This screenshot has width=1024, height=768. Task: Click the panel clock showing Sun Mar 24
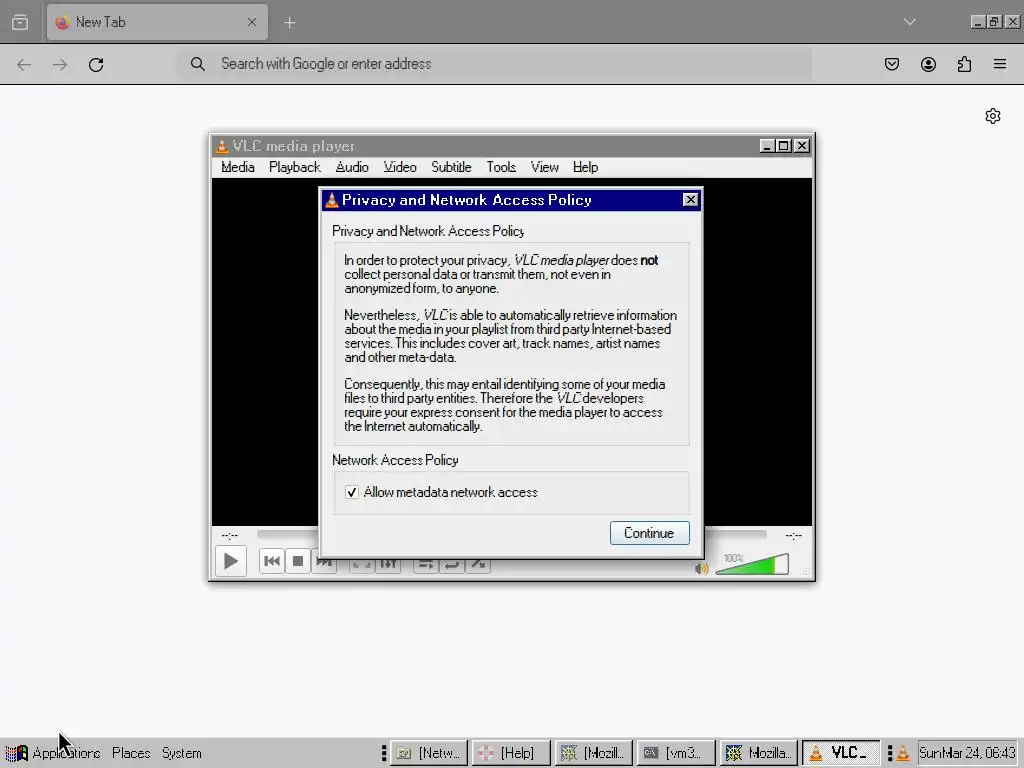[967, 753]
